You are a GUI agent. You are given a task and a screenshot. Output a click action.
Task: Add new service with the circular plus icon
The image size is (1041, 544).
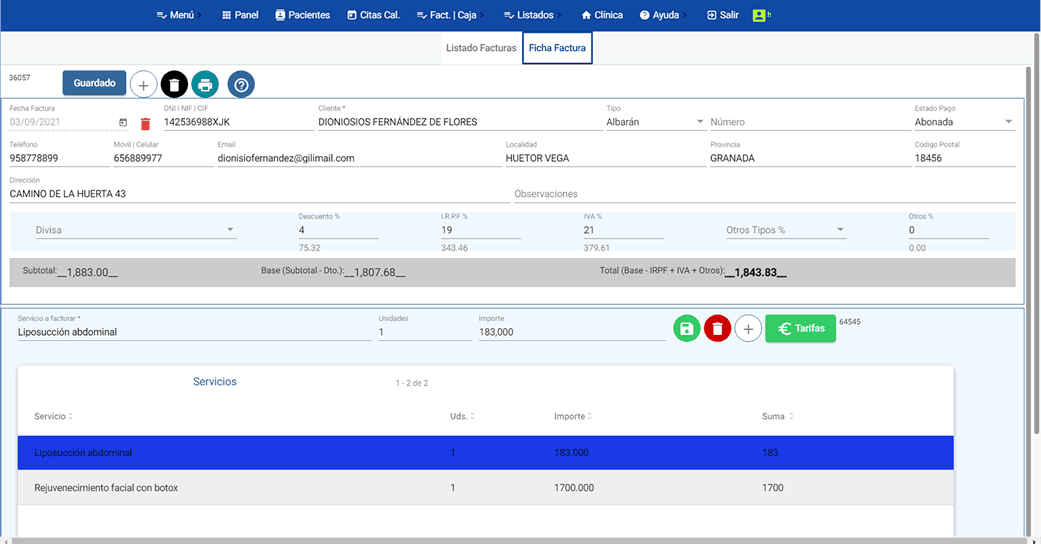[748, 328]
